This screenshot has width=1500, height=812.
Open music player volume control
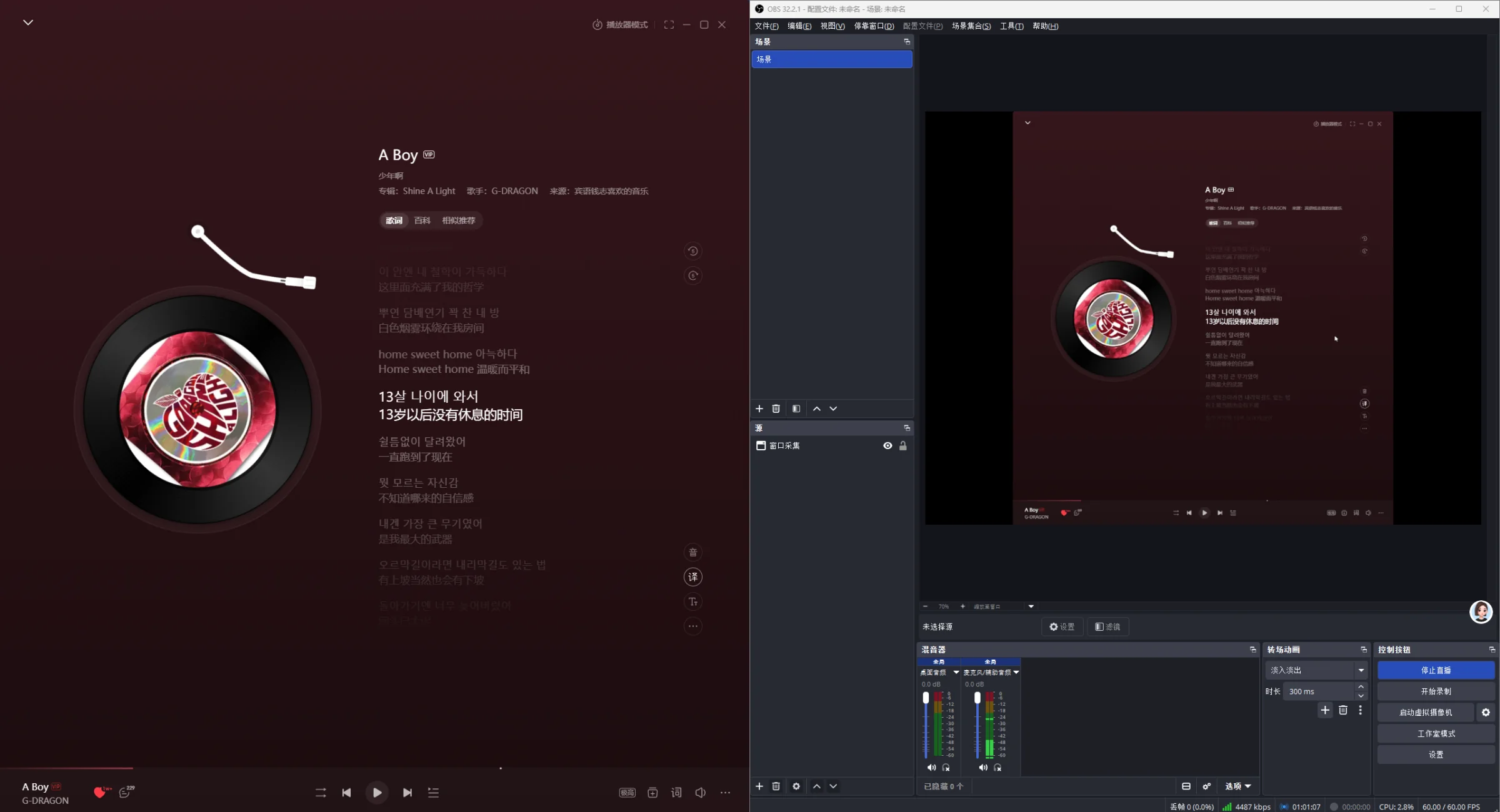[701, 793]
